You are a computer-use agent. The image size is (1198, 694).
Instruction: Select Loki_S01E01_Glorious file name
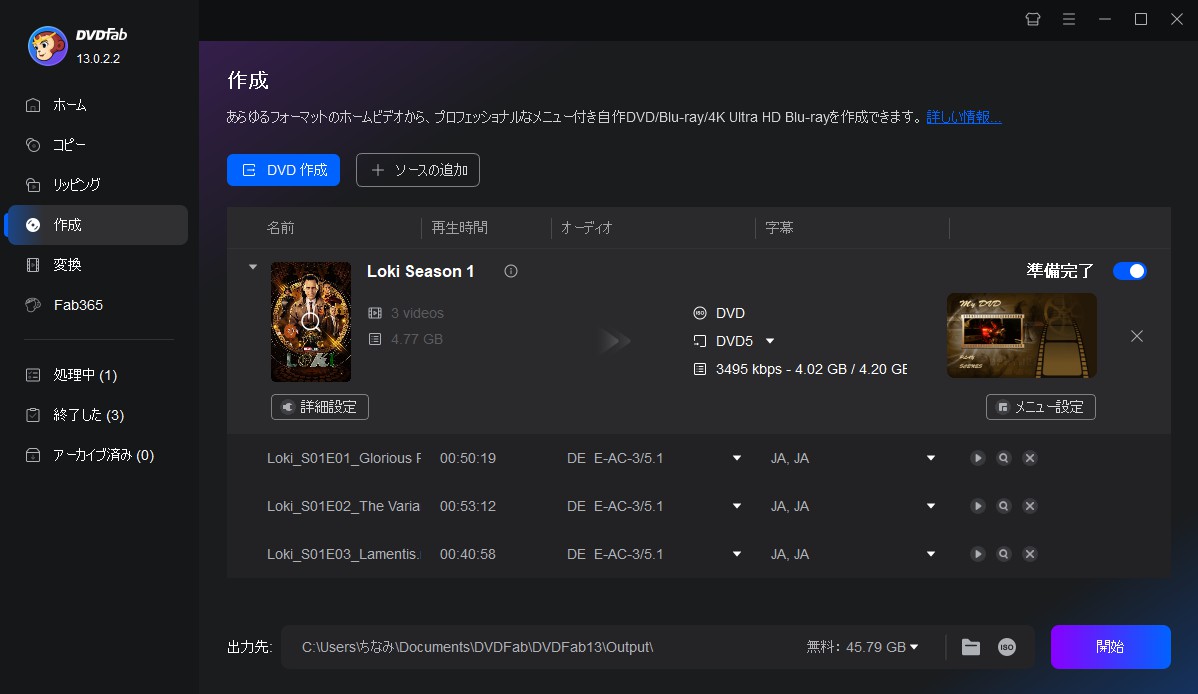pos(344,458)
